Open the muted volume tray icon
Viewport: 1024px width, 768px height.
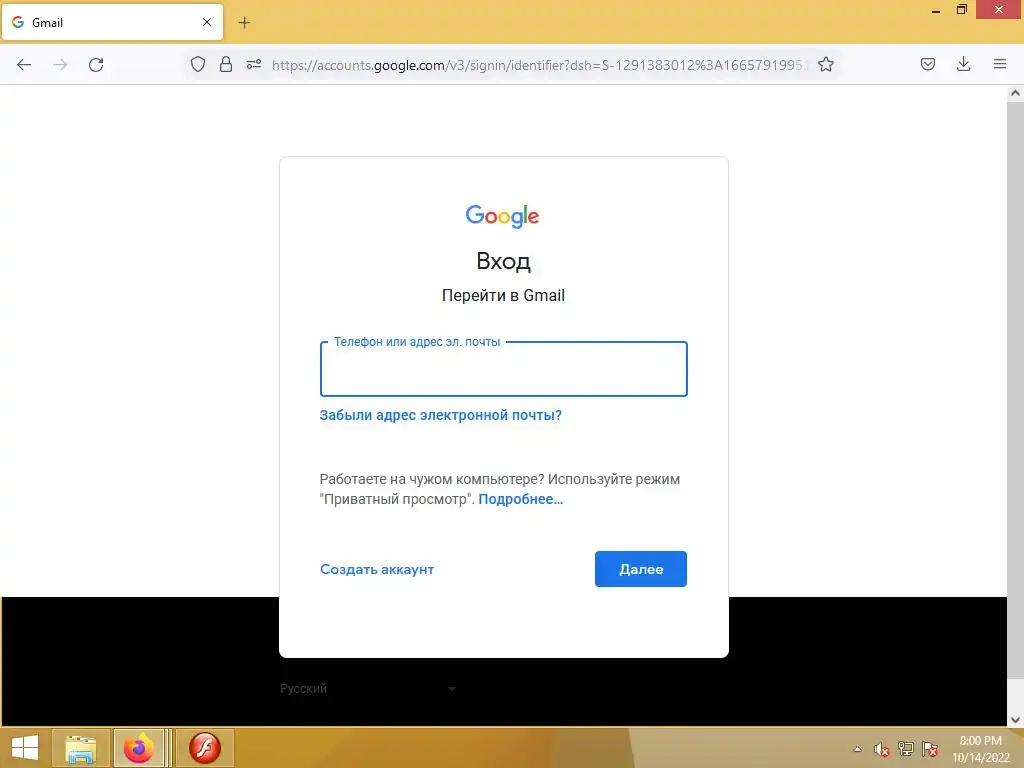[882, 749]
